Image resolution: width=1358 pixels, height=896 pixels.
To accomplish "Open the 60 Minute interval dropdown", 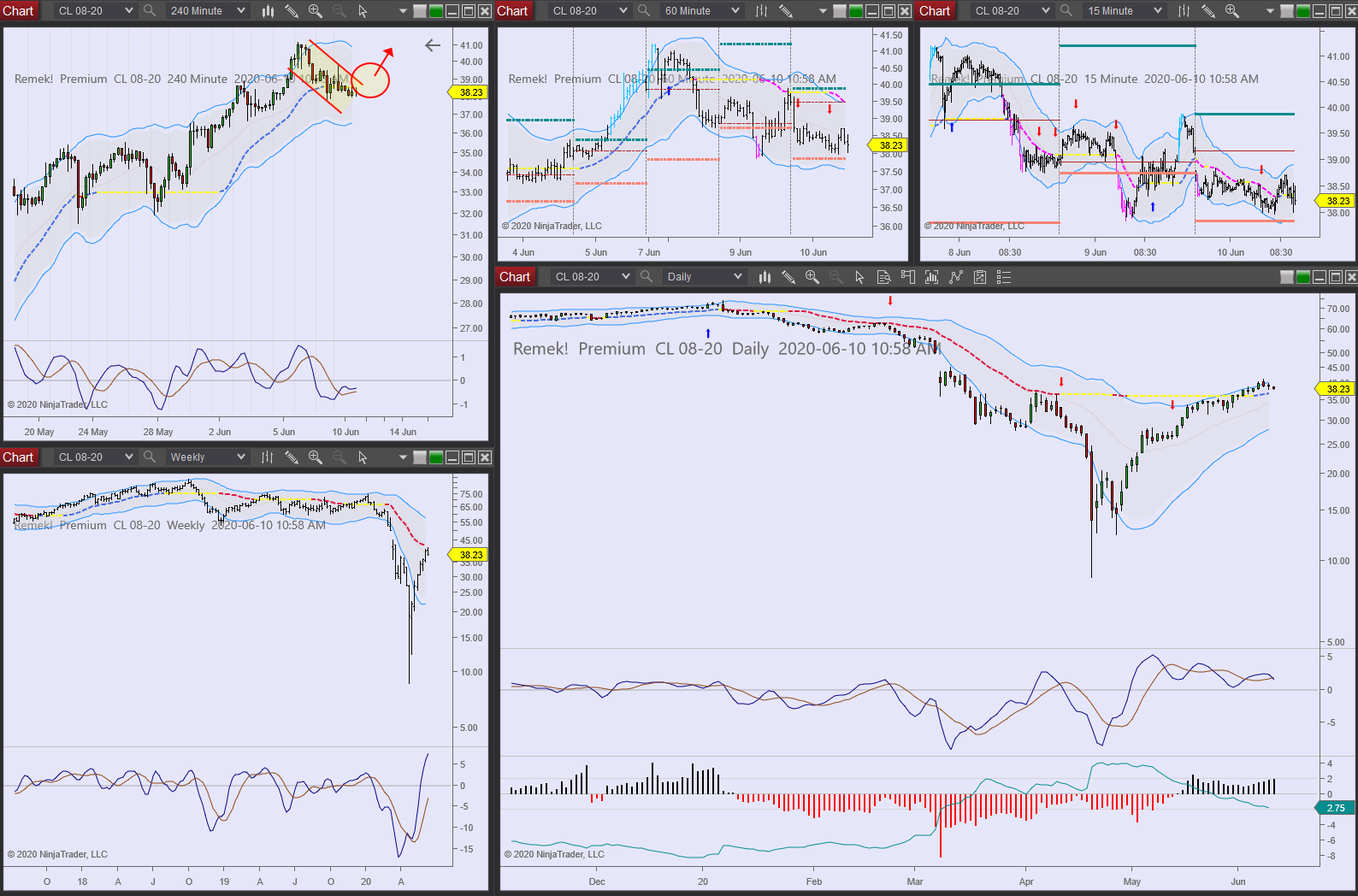I will [x=701, y=11].
